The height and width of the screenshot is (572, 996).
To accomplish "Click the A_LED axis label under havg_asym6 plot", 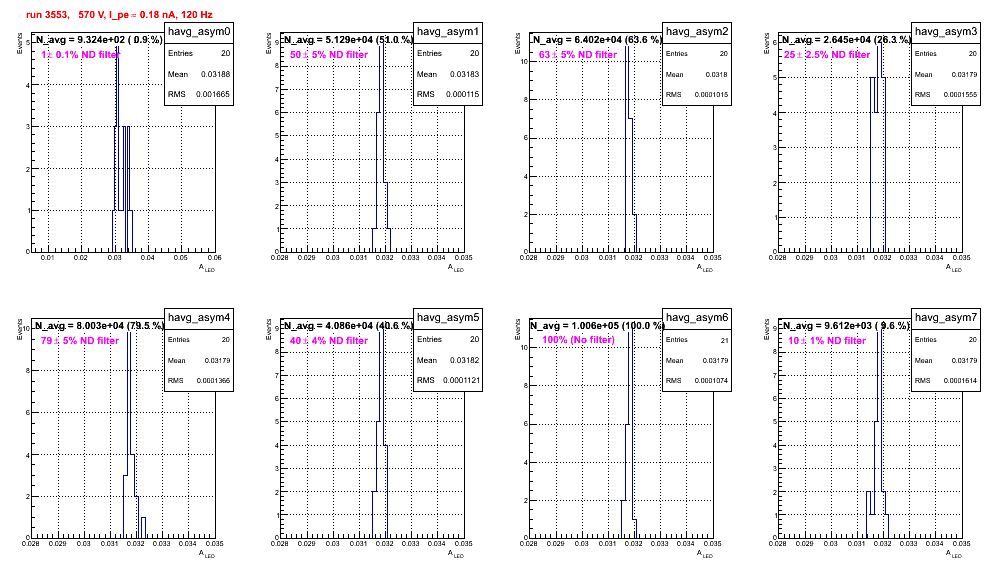I will (x=705, y=554).
